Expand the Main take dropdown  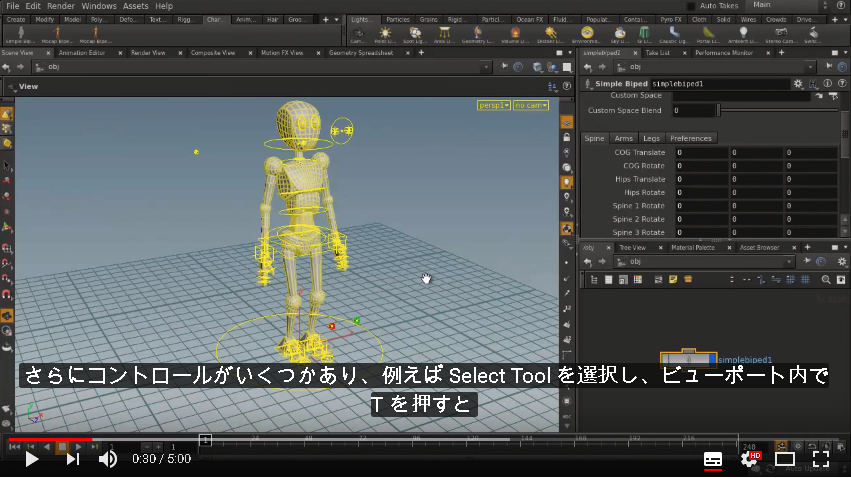(x=789, y=5)
